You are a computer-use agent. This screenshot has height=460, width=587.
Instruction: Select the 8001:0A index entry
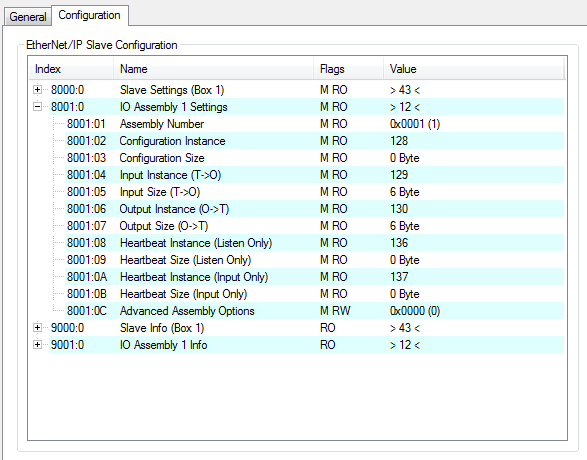point(86,277)
